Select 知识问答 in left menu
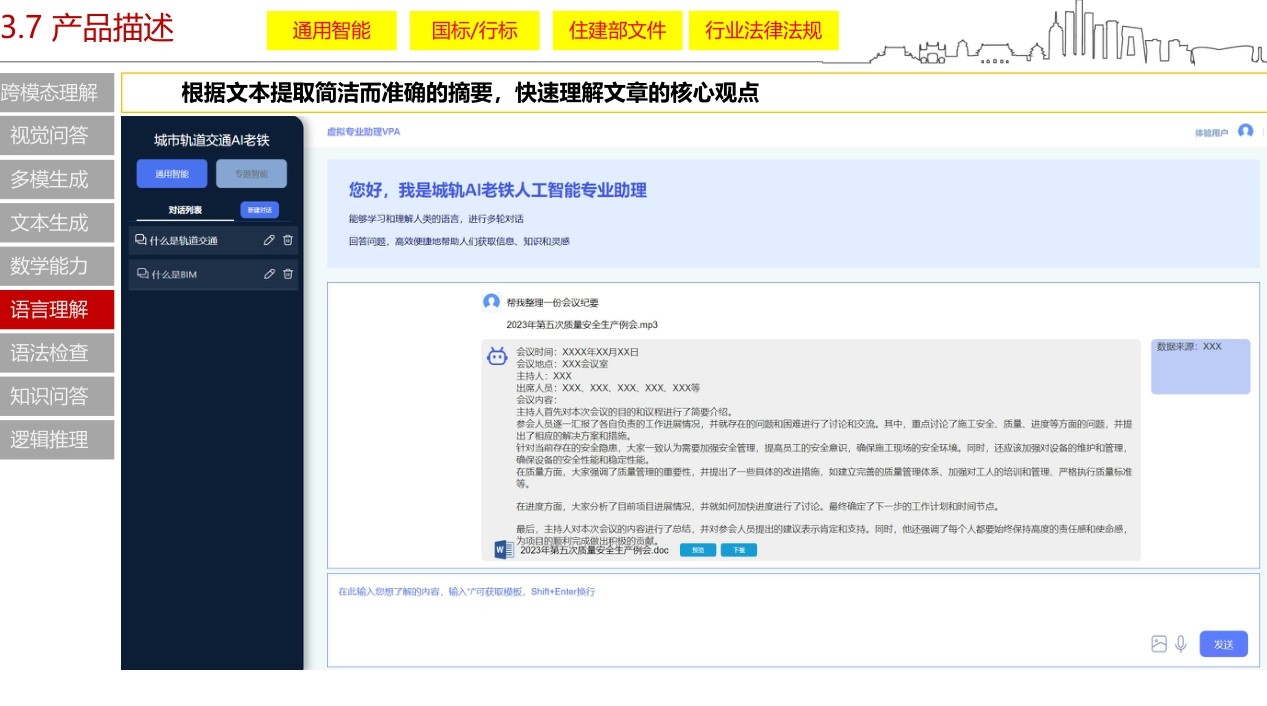1267x706 pixels. (x=57, y=396)
